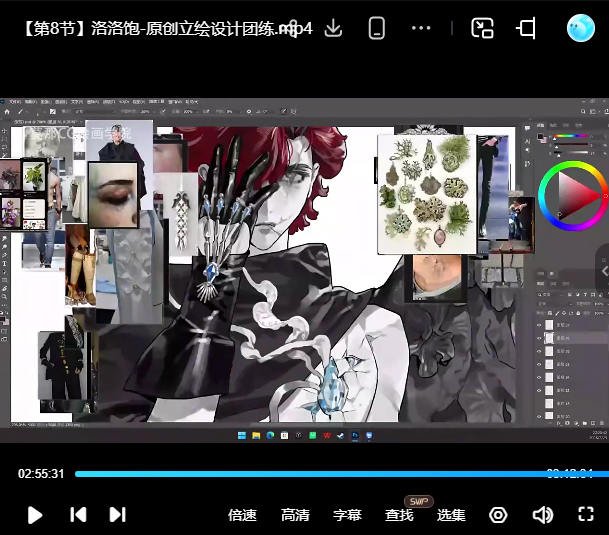
Task: Open the 倍速 playback speed options
Action: (x=242, y=515)
